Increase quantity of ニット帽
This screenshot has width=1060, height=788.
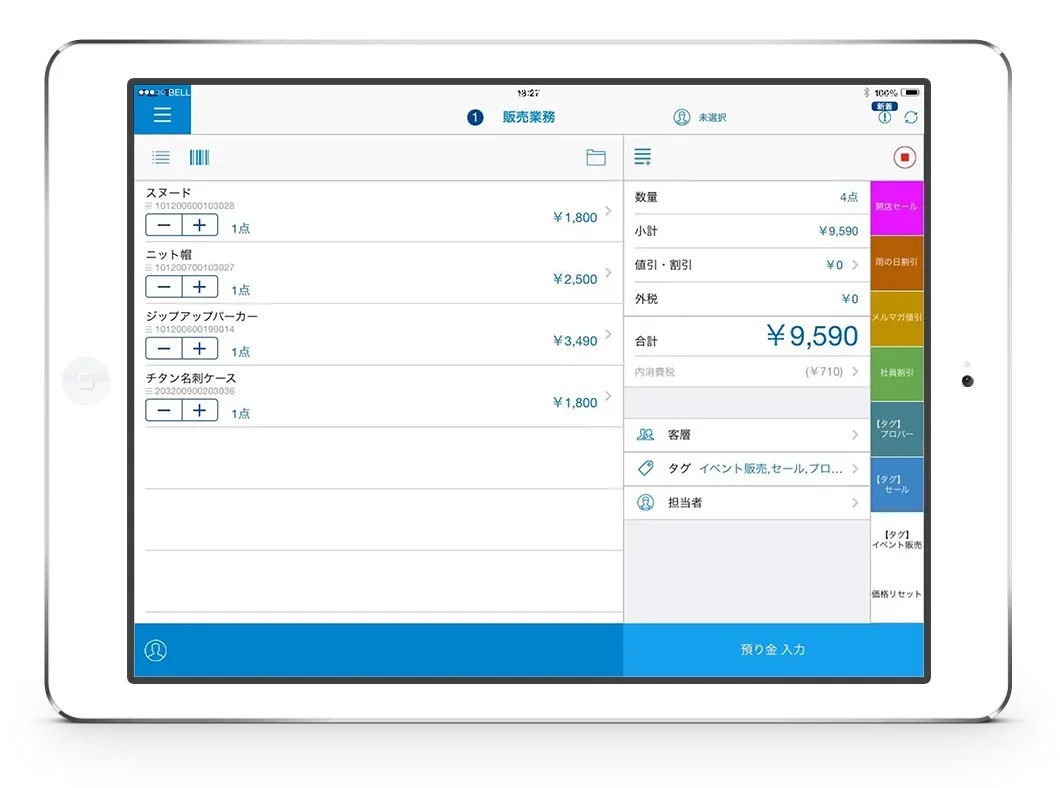[199, 287]
